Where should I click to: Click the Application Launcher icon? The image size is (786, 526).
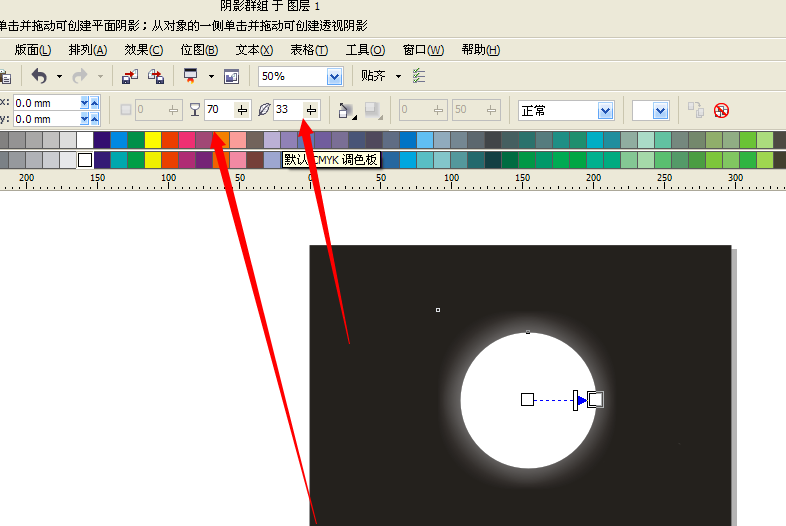(190, 76)
